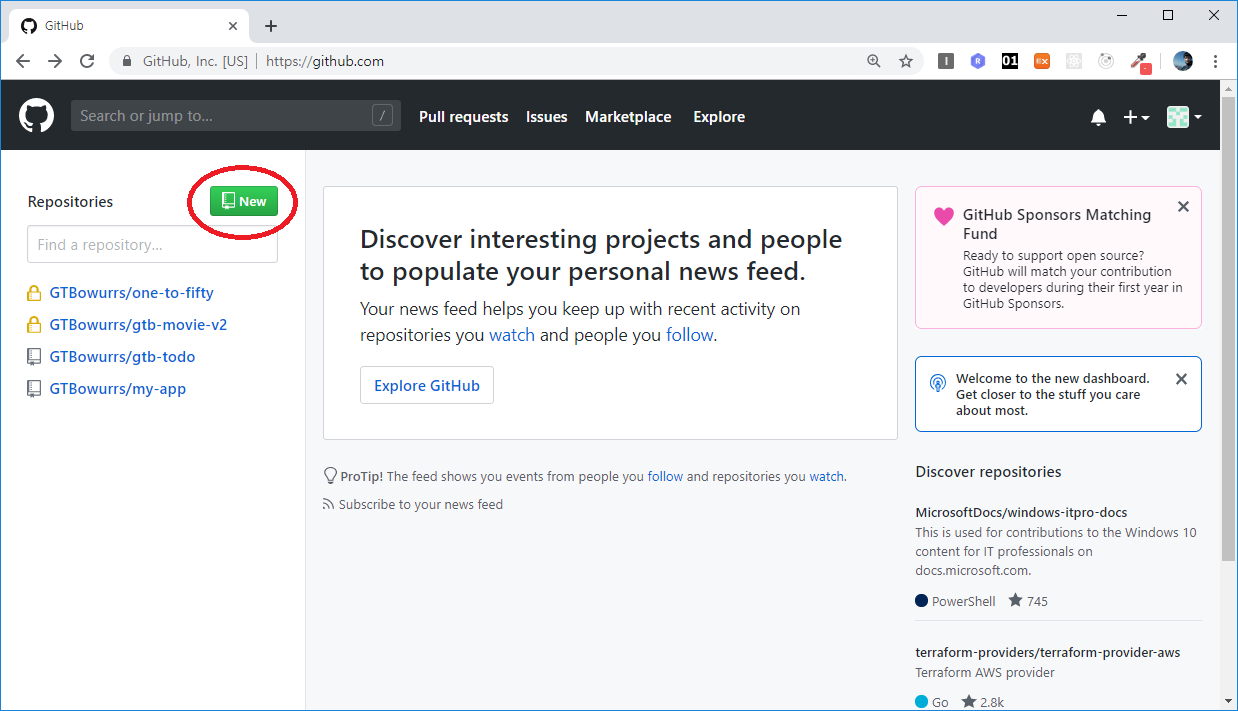Open a new browser tab
This screenshot has width=1238, height=711.
pos(271,26)
